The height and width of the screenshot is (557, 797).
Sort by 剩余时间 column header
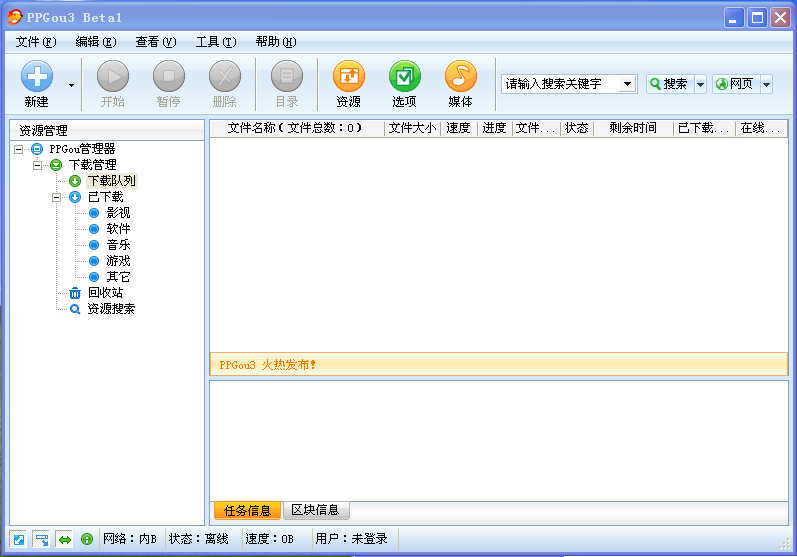pyautogui.click(x=633, y=128)
